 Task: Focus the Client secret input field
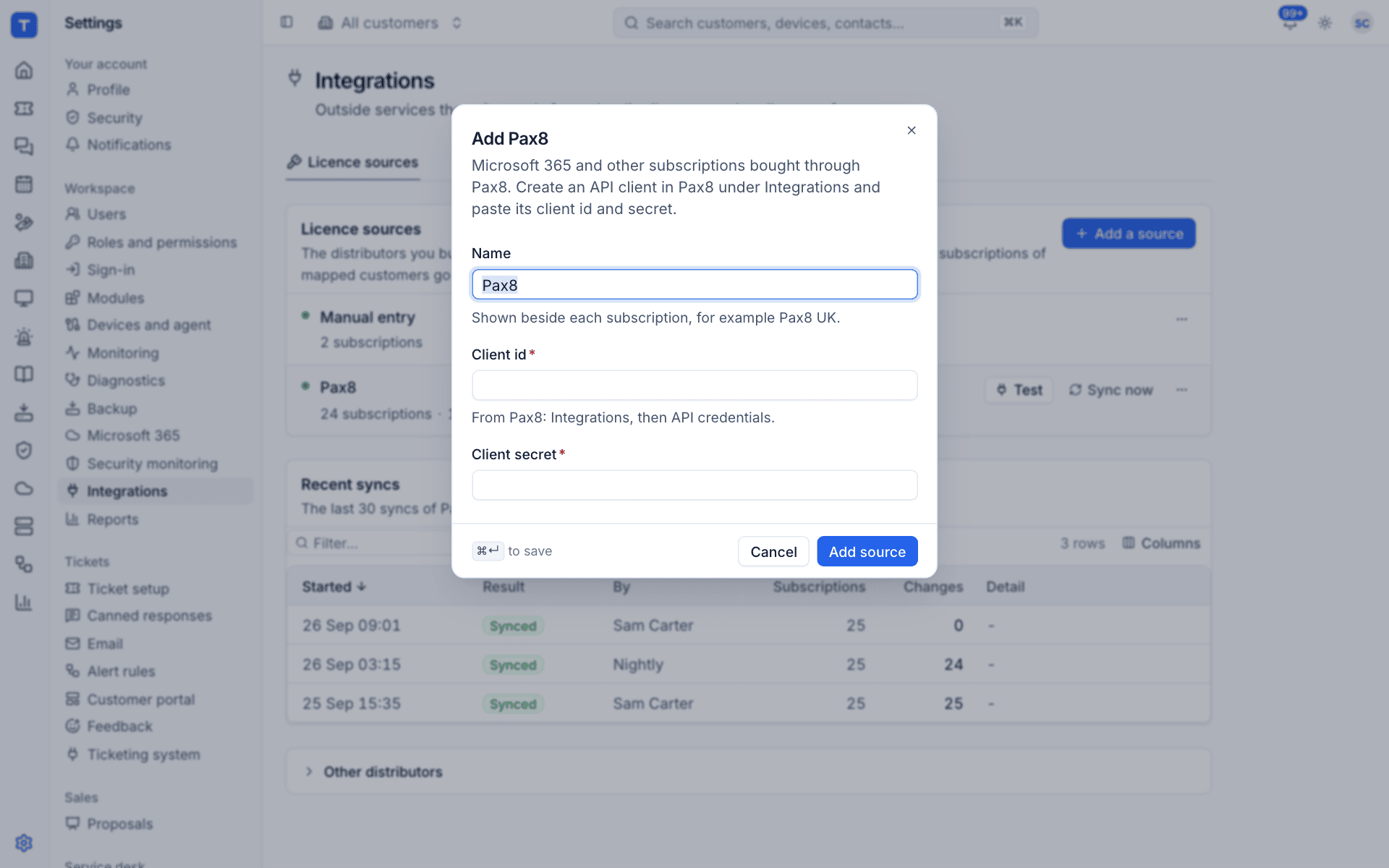pyautogui.click(x=694, y=485)
